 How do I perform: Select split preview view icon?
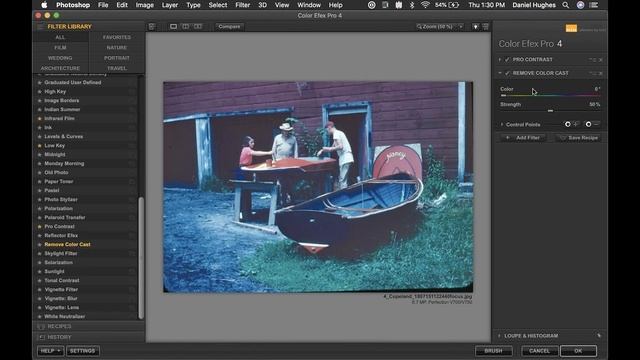[x=186, y=27]
